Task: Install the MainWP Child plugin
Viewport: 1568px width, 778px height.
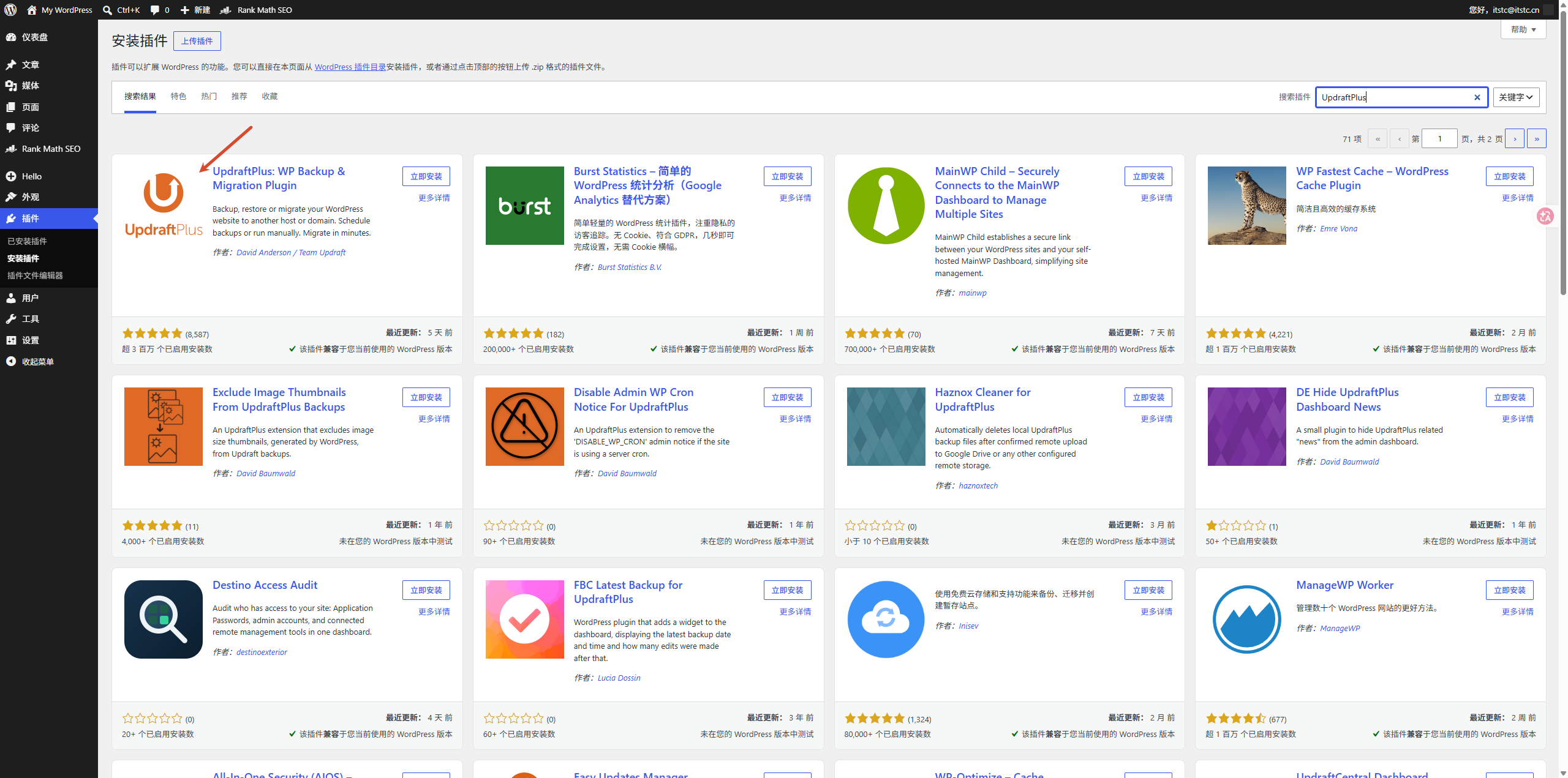Action: click(x=1148, y=176)
